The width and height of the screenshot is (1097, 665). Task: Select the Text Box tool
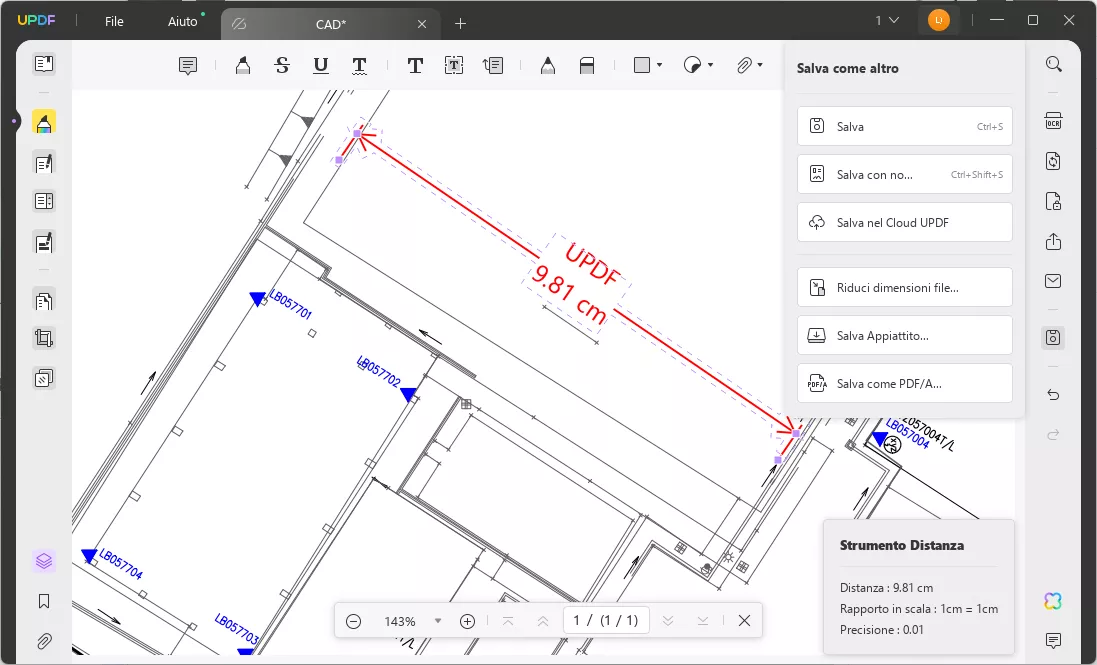[x=454, y=66]
